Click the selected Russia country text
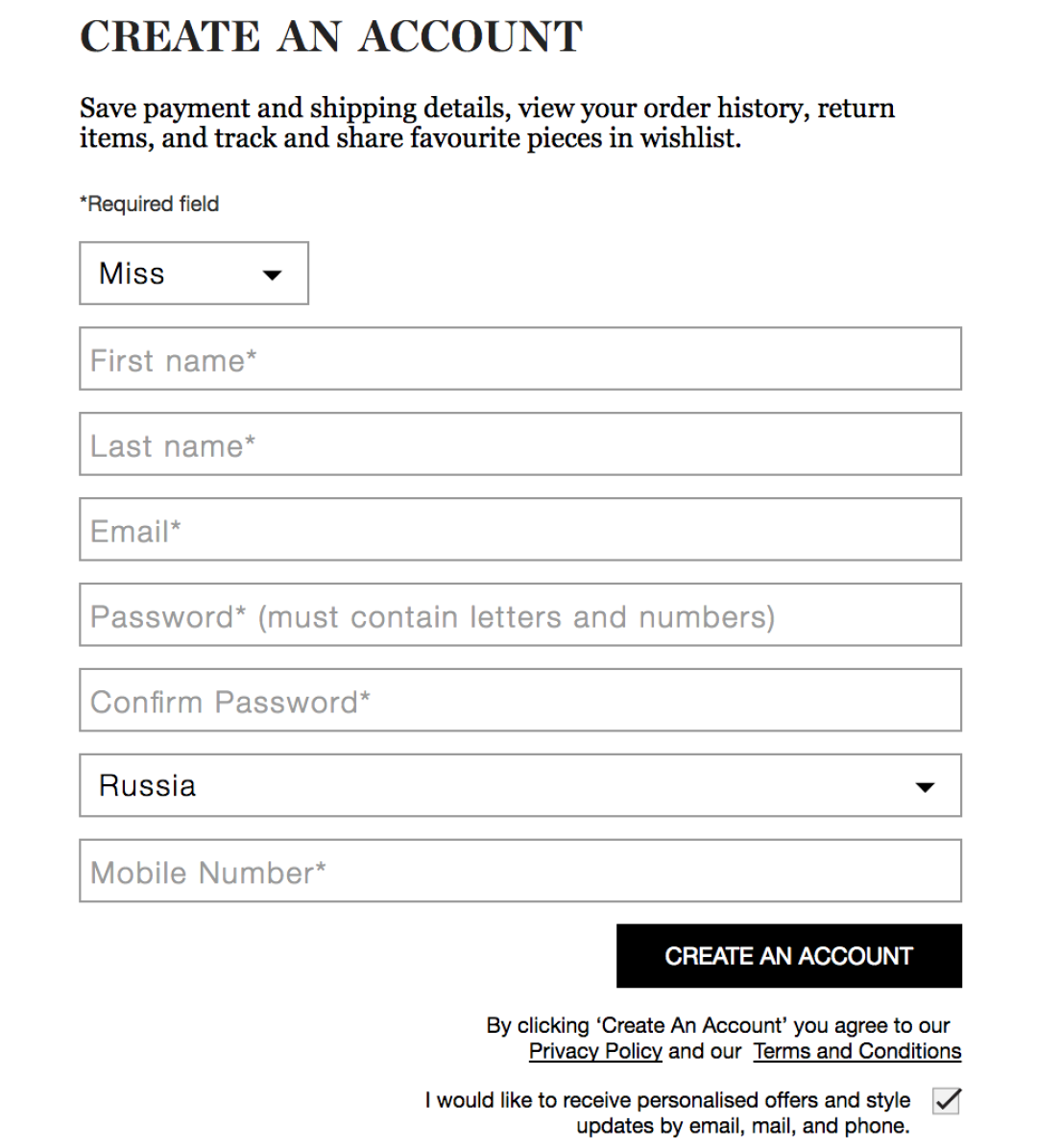The height and width of the screenshot is (1148, 1037). point(148,786)
